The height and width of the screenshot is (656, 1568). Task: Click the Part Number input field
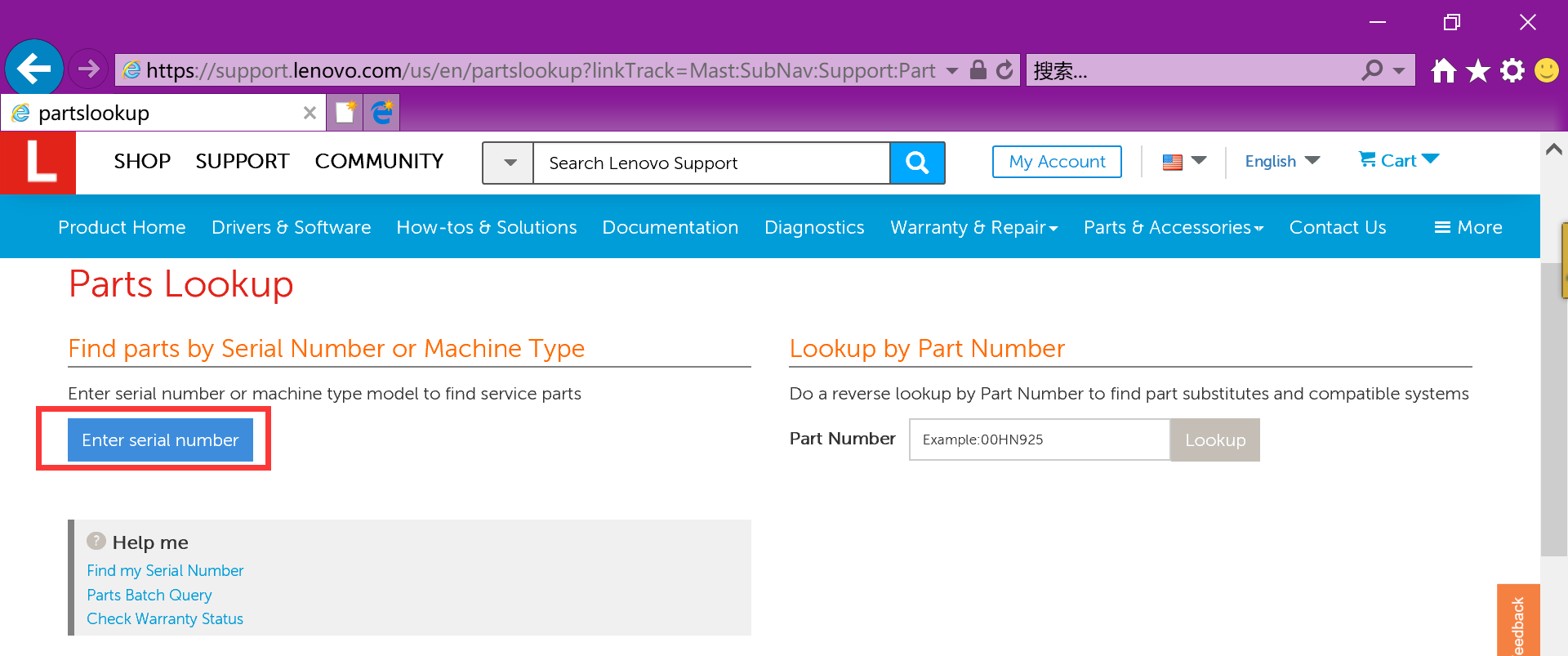[x=1040, y=440]
